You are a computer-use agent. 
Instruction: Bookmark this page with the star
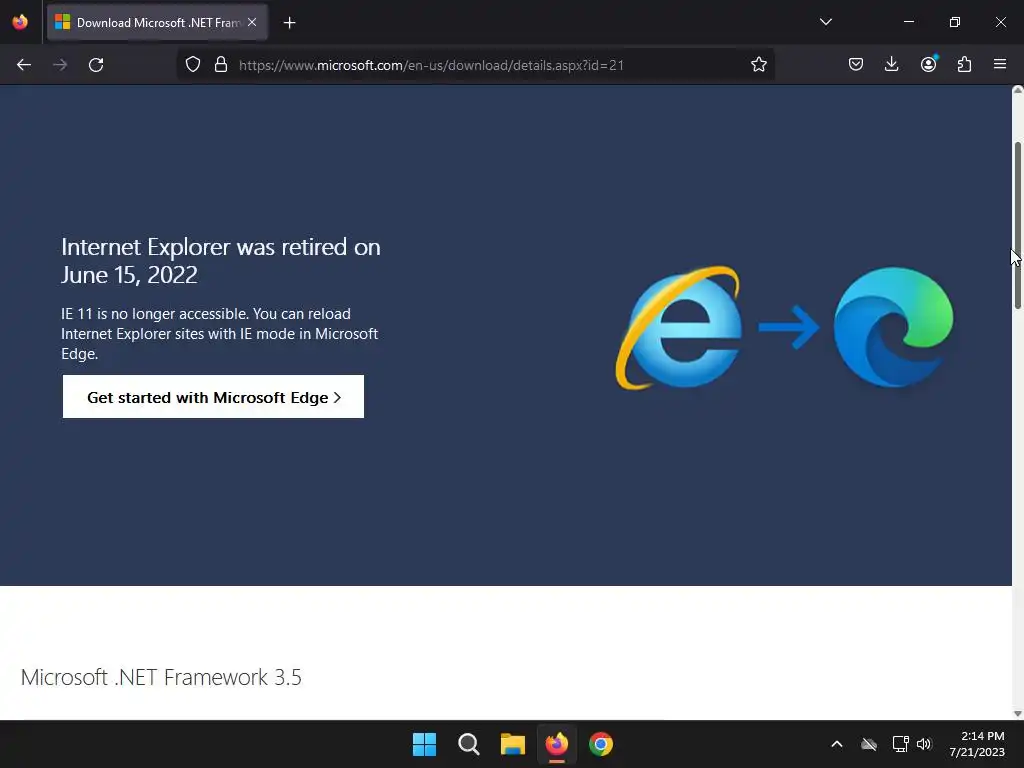(758, 65)
